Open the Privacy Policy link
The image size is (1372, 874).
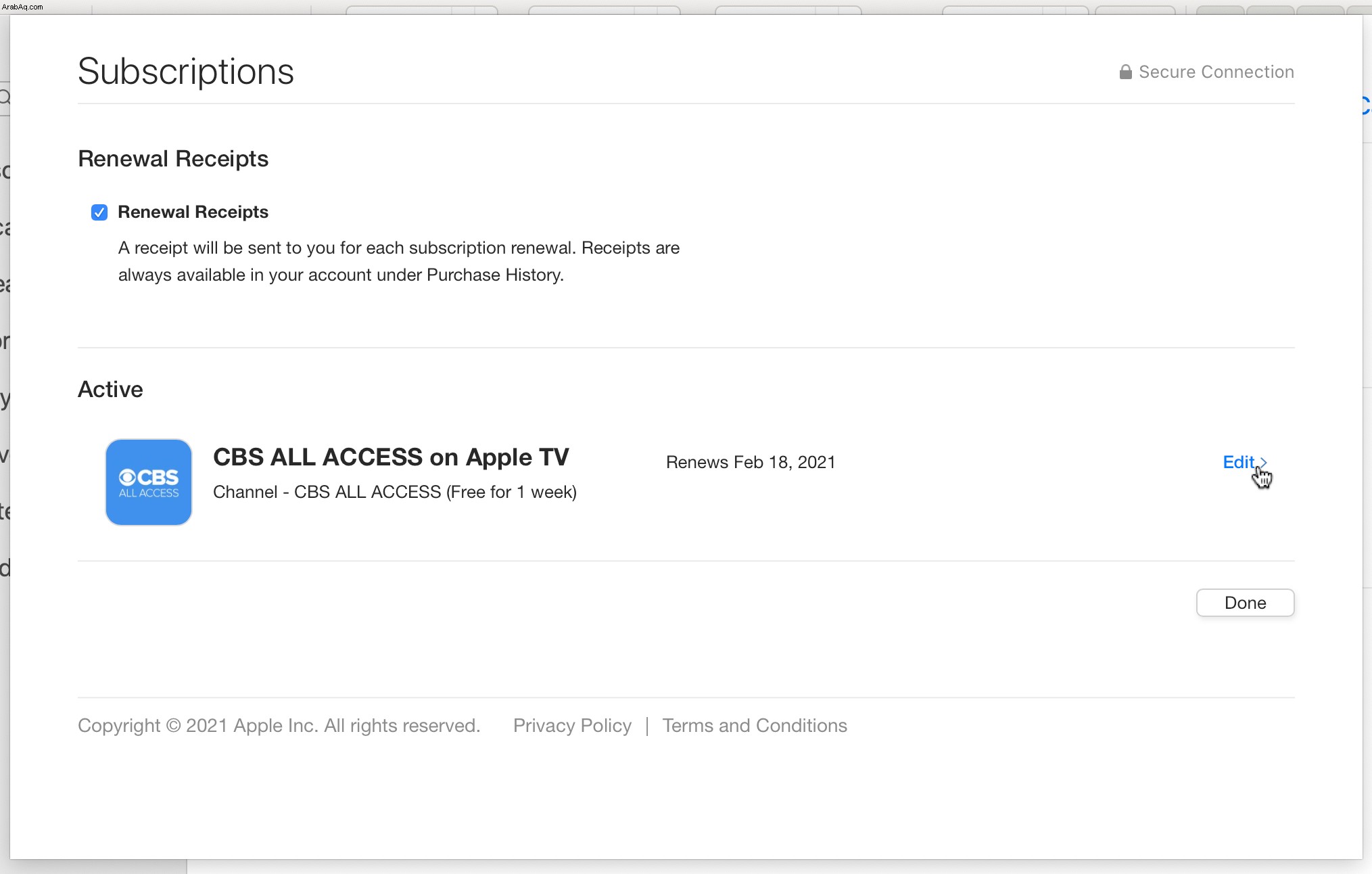[x=572, y=726]
